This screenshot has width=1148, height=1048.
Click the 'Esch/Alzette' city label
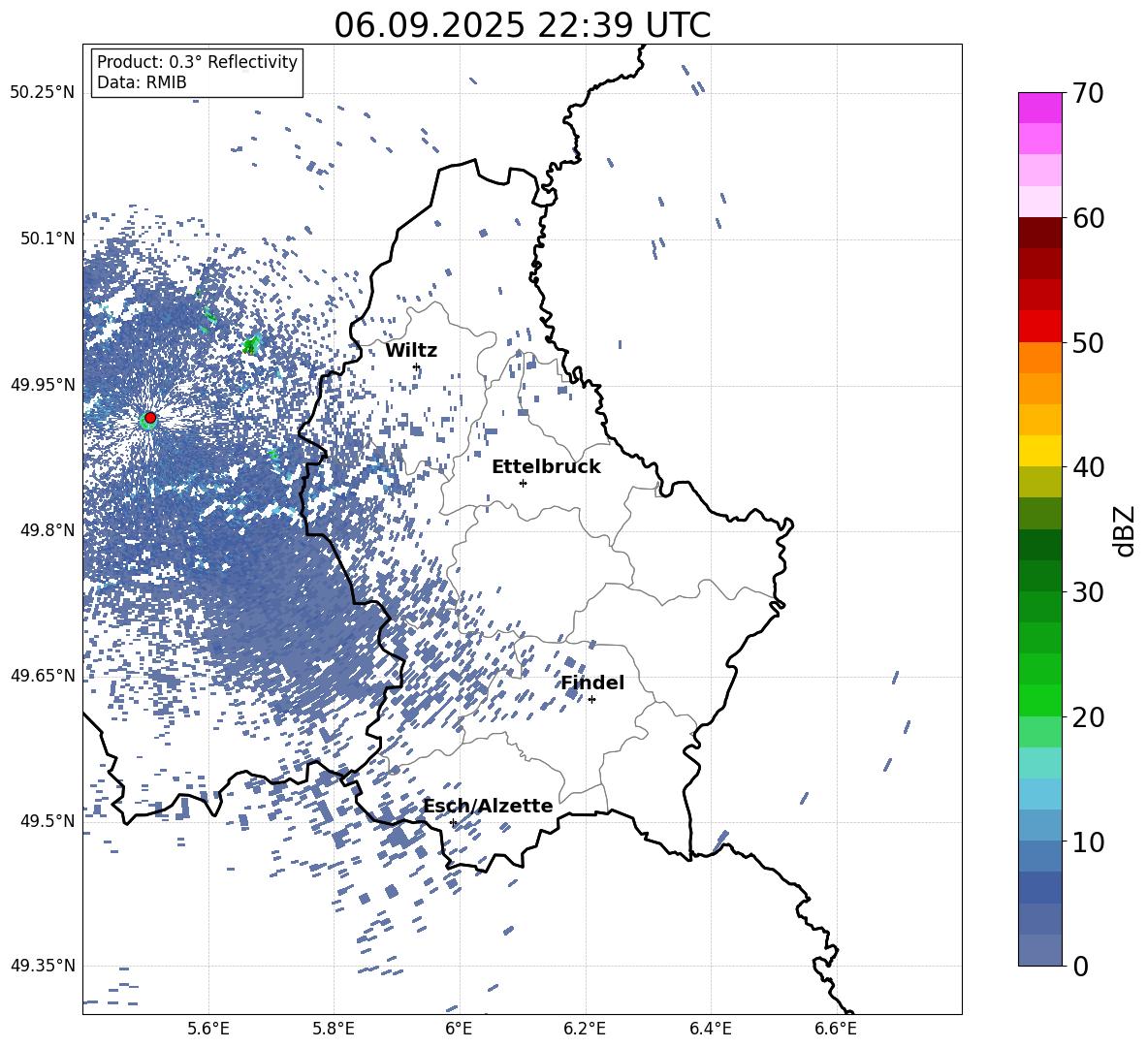click(488, 806)
